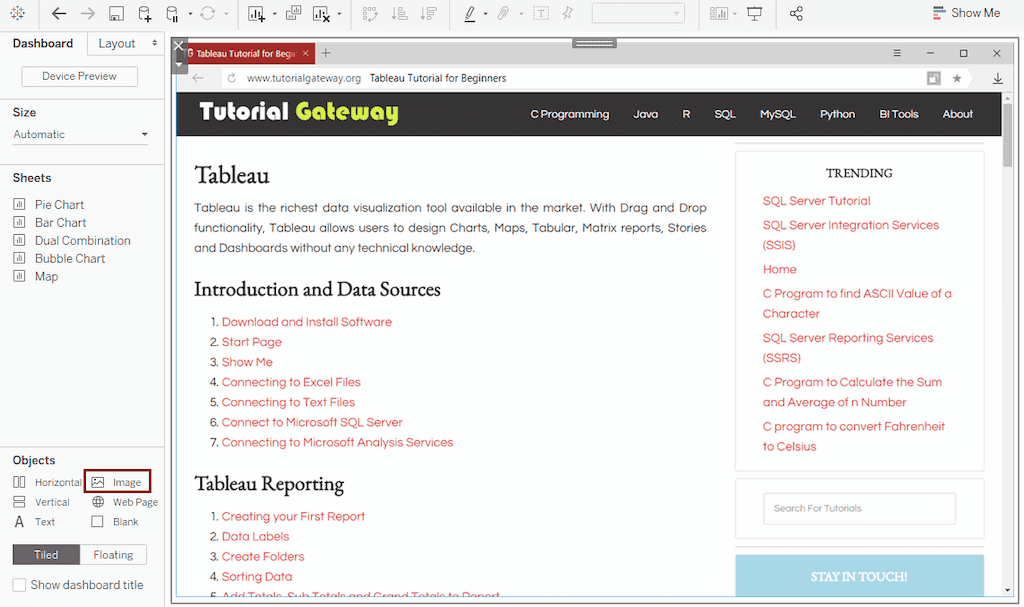1024x607 pixels.
Task: Click the Show/Hide cards icon
Action: pos(718,14)
